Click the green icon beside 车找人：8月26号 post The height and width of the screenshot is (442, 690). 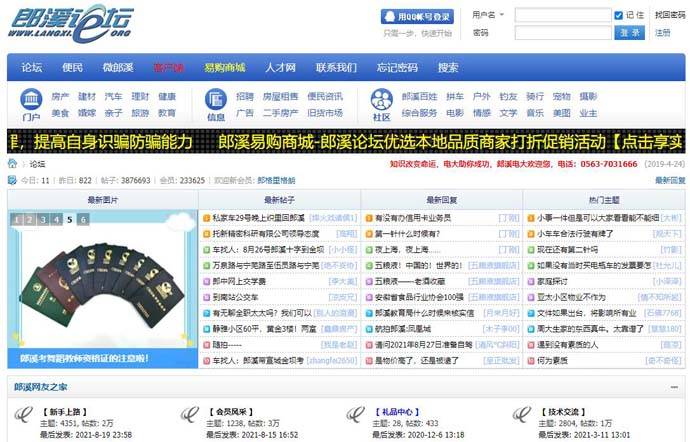(x=206, y=250)
